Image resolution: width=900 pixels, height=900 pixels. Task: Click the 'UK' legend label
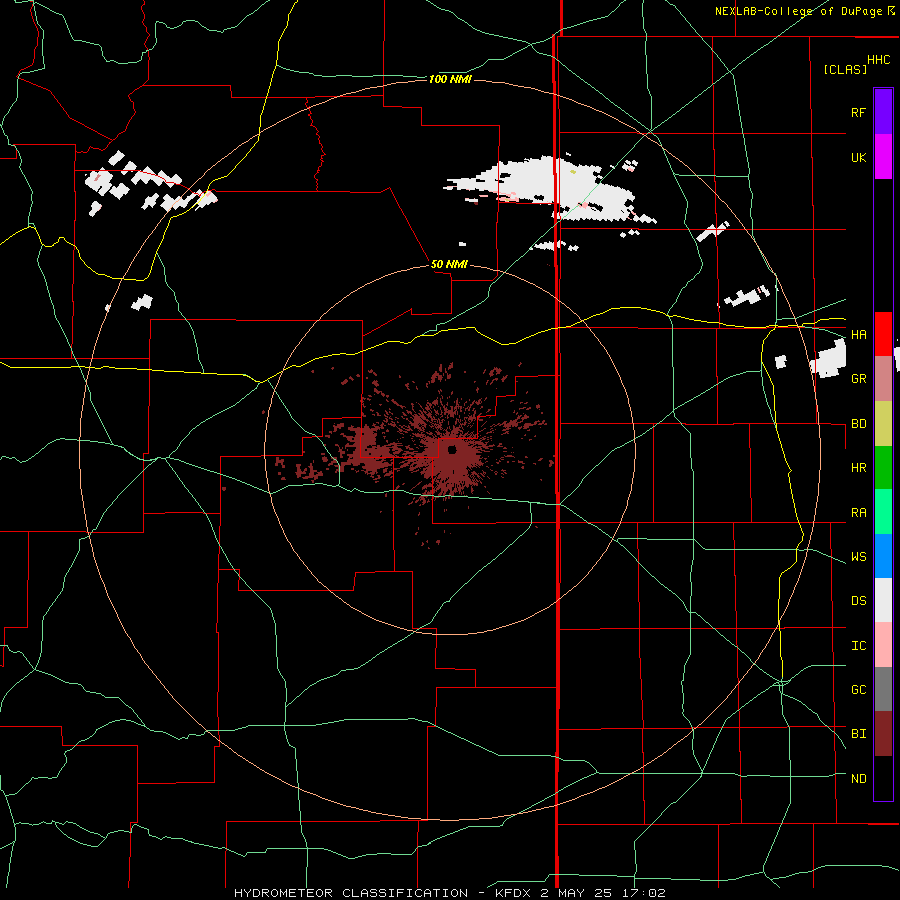pos(858,157)
